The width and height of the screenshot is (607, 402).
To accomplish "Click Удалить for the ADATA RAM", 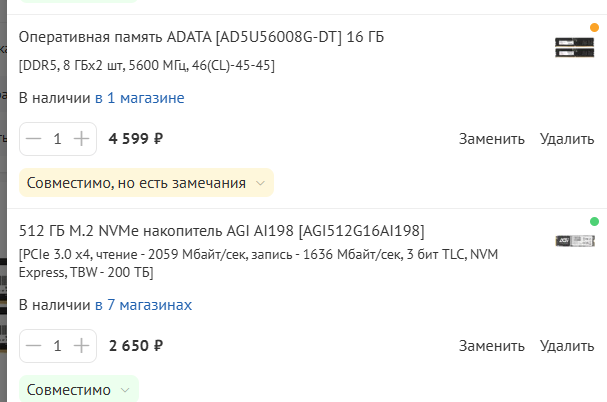I will point(567,139).
